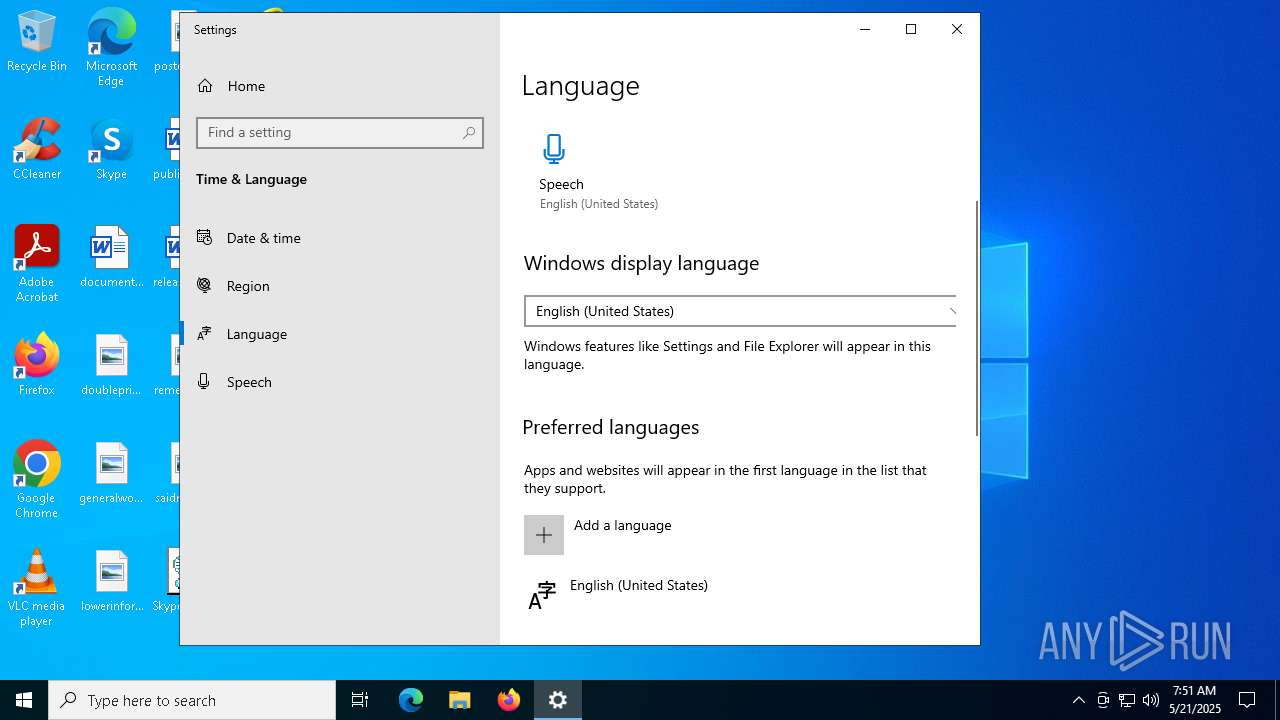Launch Edge from the taskbar

411,700
